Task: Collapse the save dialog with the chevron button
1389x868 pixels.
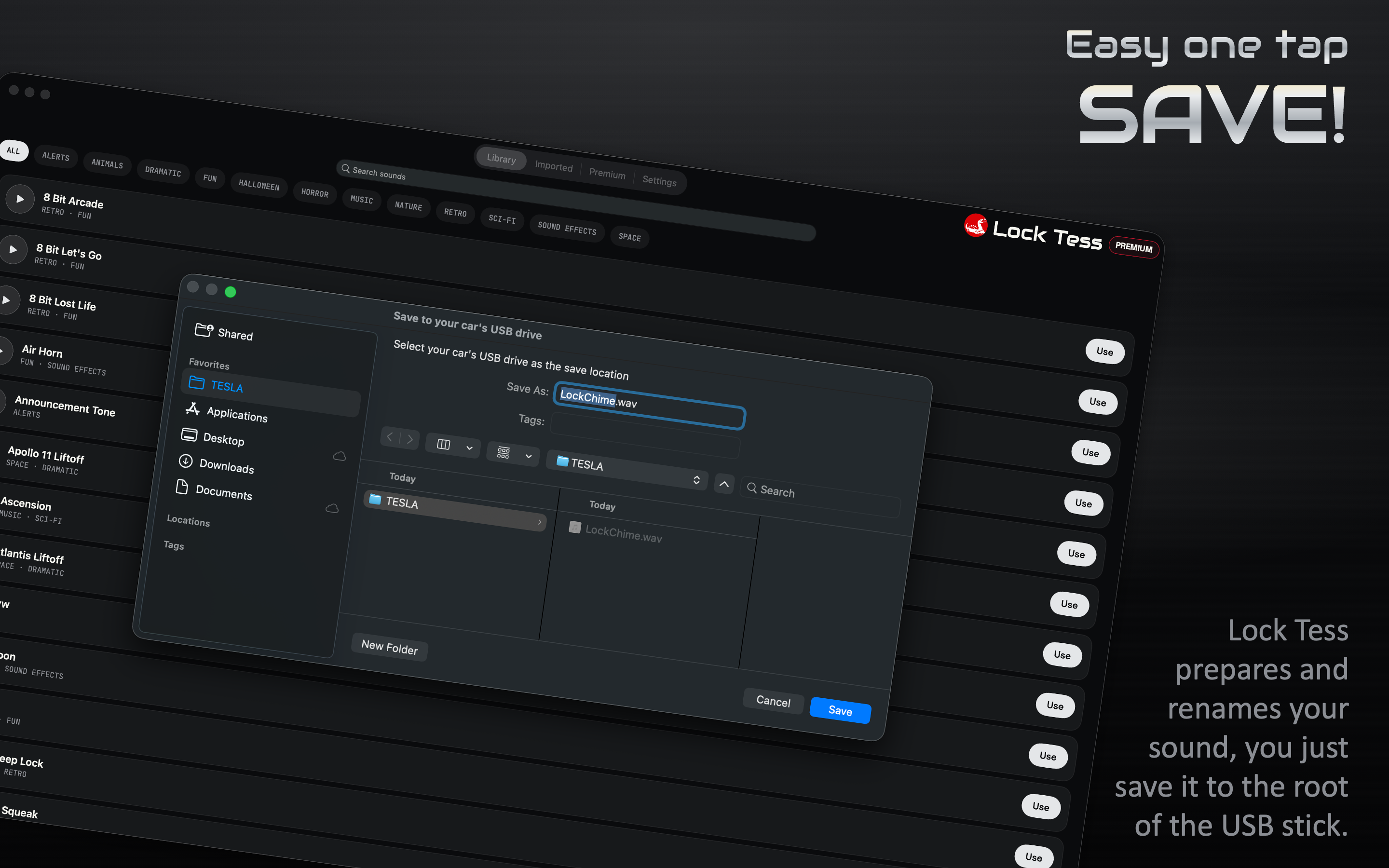Action: point(724,484)
